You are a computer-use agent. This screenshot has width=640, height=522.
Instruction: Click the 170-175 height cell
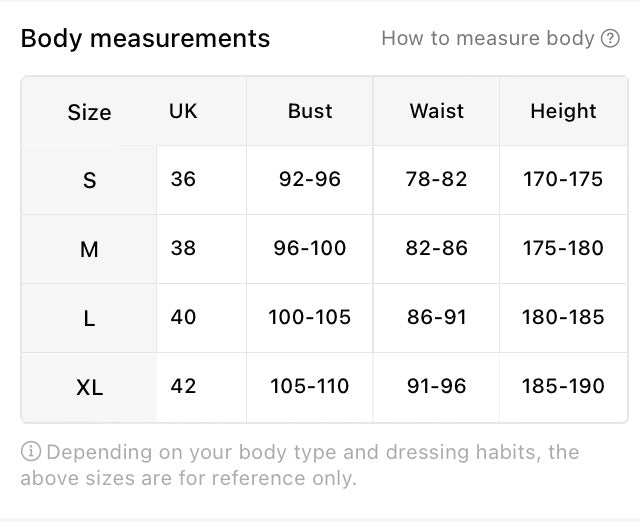click(x=563, y=179)
